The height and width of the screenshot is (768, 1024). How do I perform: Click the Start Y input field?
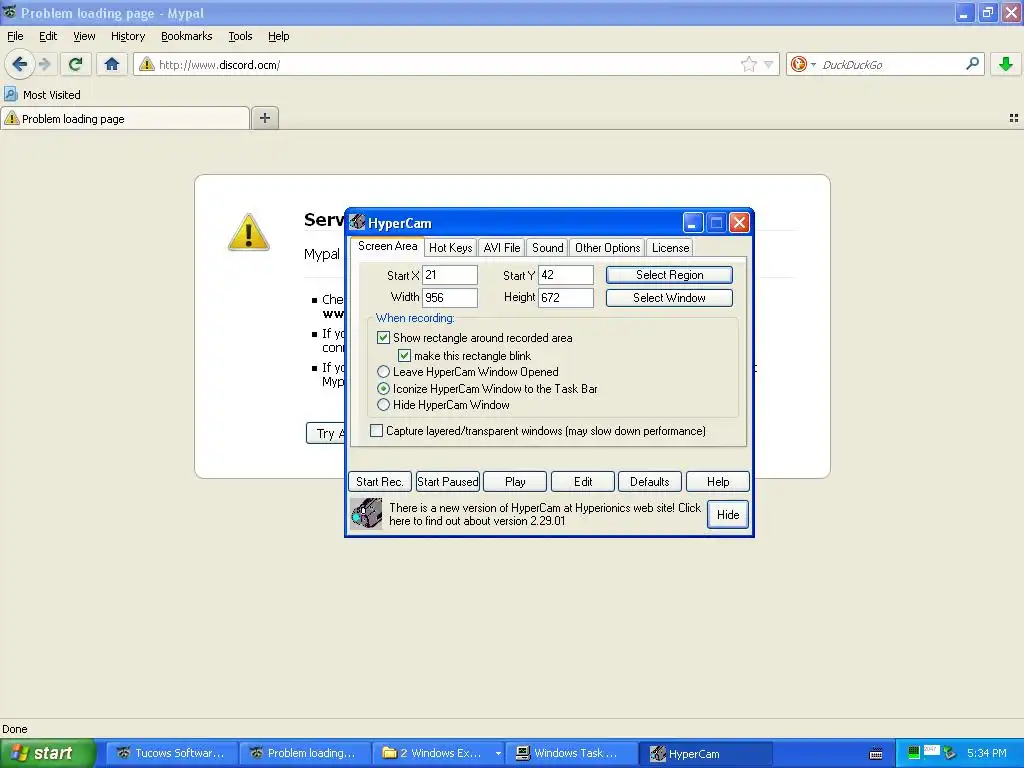(566, 275)
